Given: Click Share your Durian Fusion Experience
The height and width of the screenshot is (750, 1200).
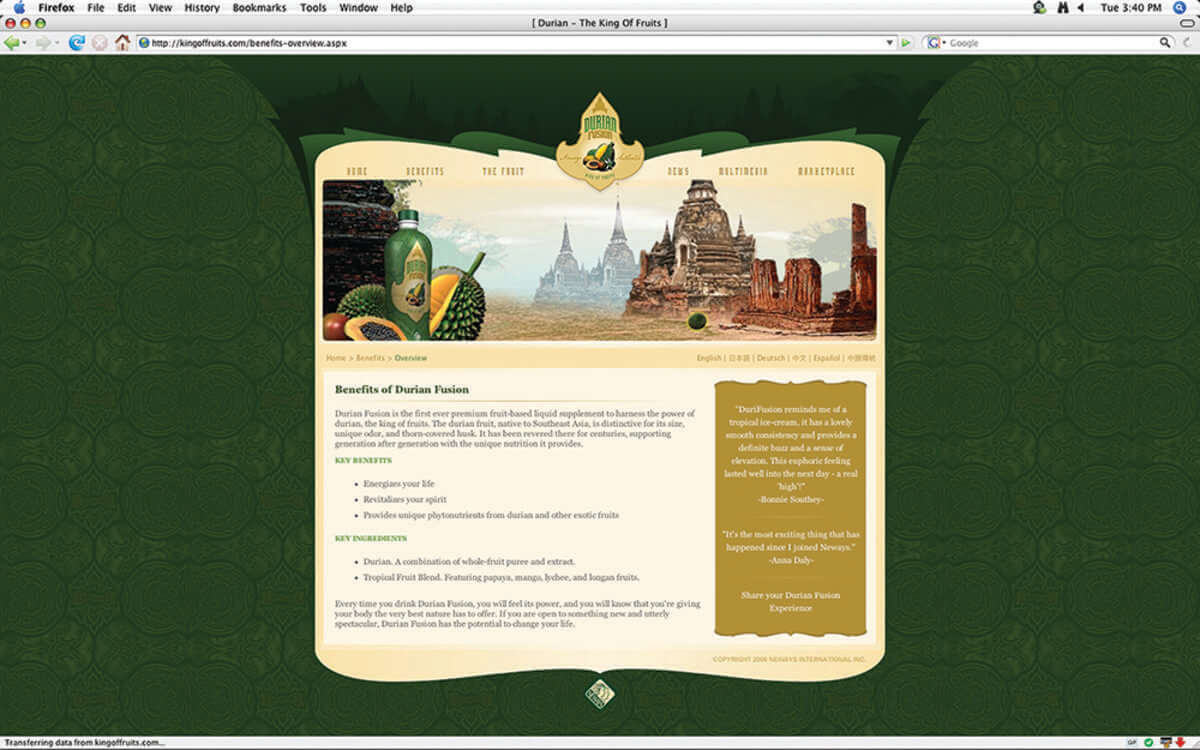Looking at the screenshot, I should [x=790, y=601].
